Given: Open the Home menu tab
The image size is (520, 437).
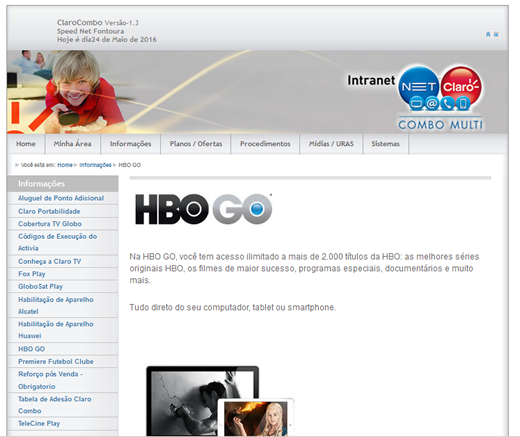Looking at the screenshot, I should 26,144.
